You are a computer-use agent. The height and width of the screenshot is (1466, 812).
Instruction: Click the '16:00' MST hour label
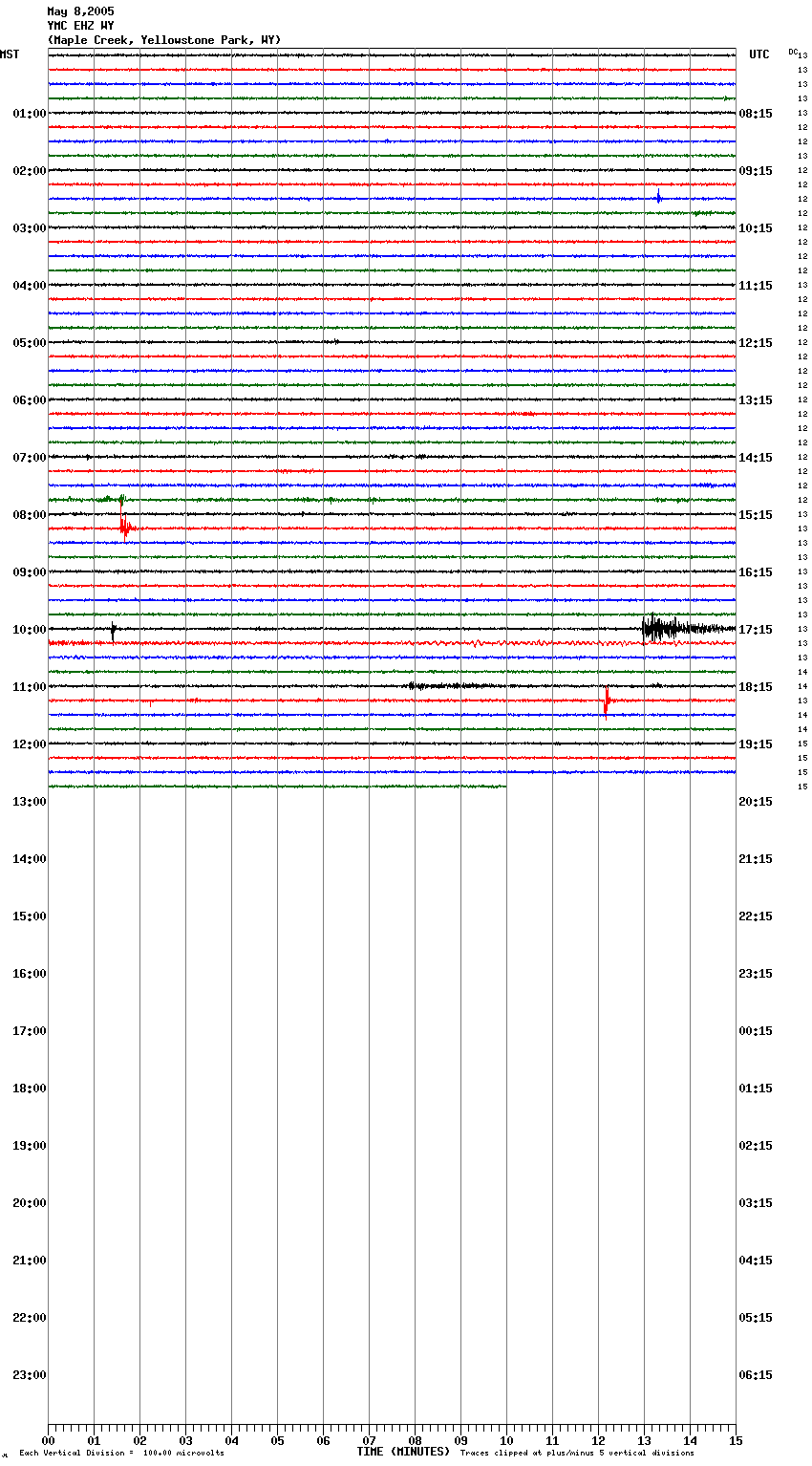[30, 974]
